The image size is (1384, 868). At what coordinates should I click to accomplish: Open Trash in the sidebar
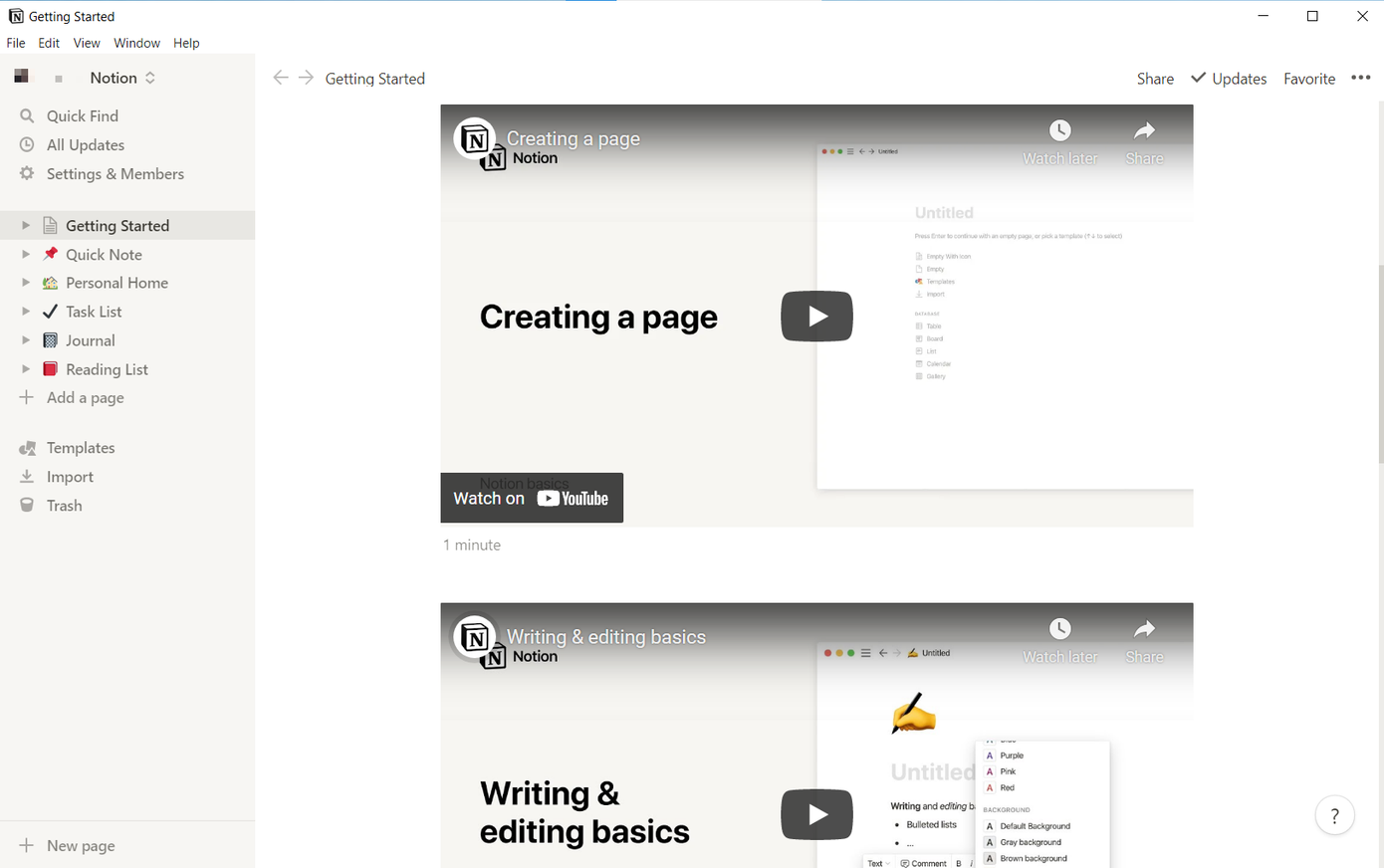64,506
